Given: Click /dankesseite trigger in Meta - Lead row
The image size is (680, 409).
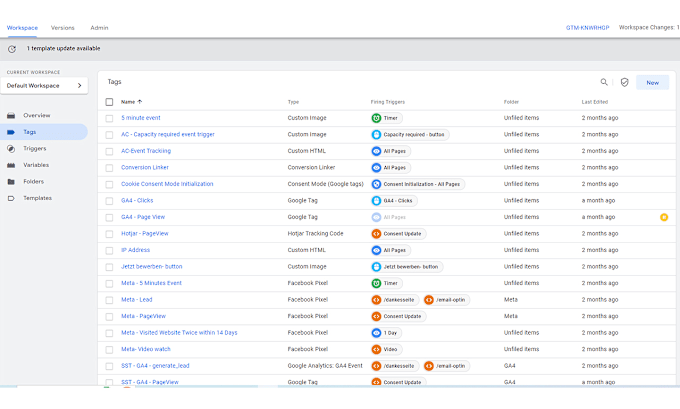Looking at the screenshot, I should coord(395,300).
